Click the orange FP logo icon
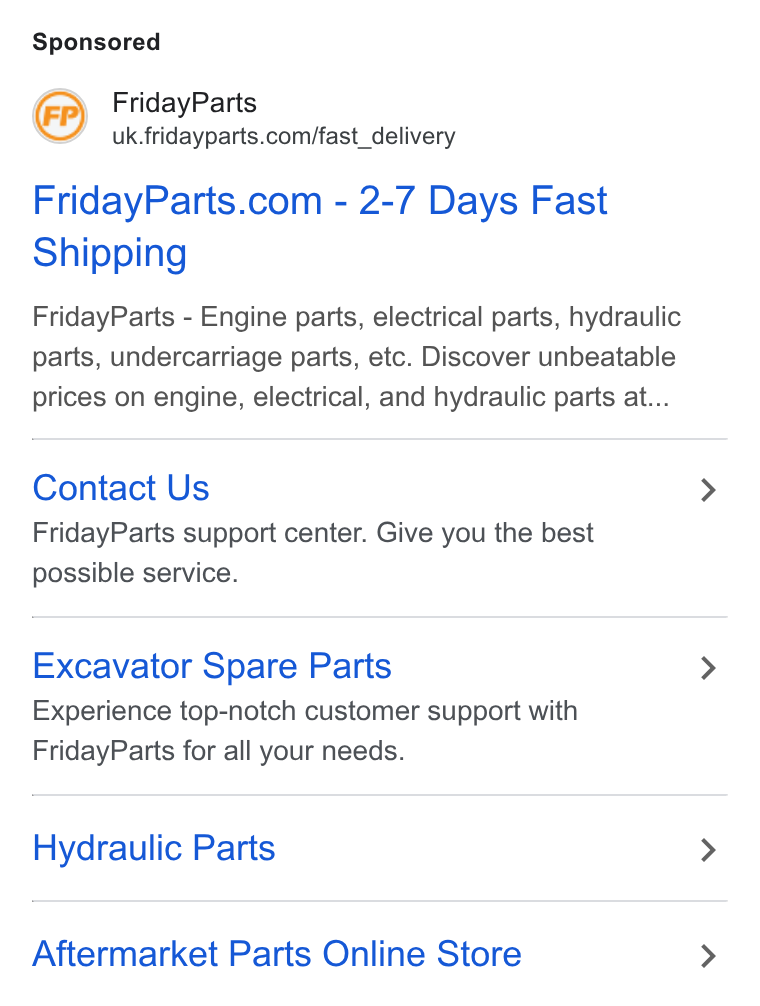760x1006 pixels. pyautogui.click(x=60, y=116)
